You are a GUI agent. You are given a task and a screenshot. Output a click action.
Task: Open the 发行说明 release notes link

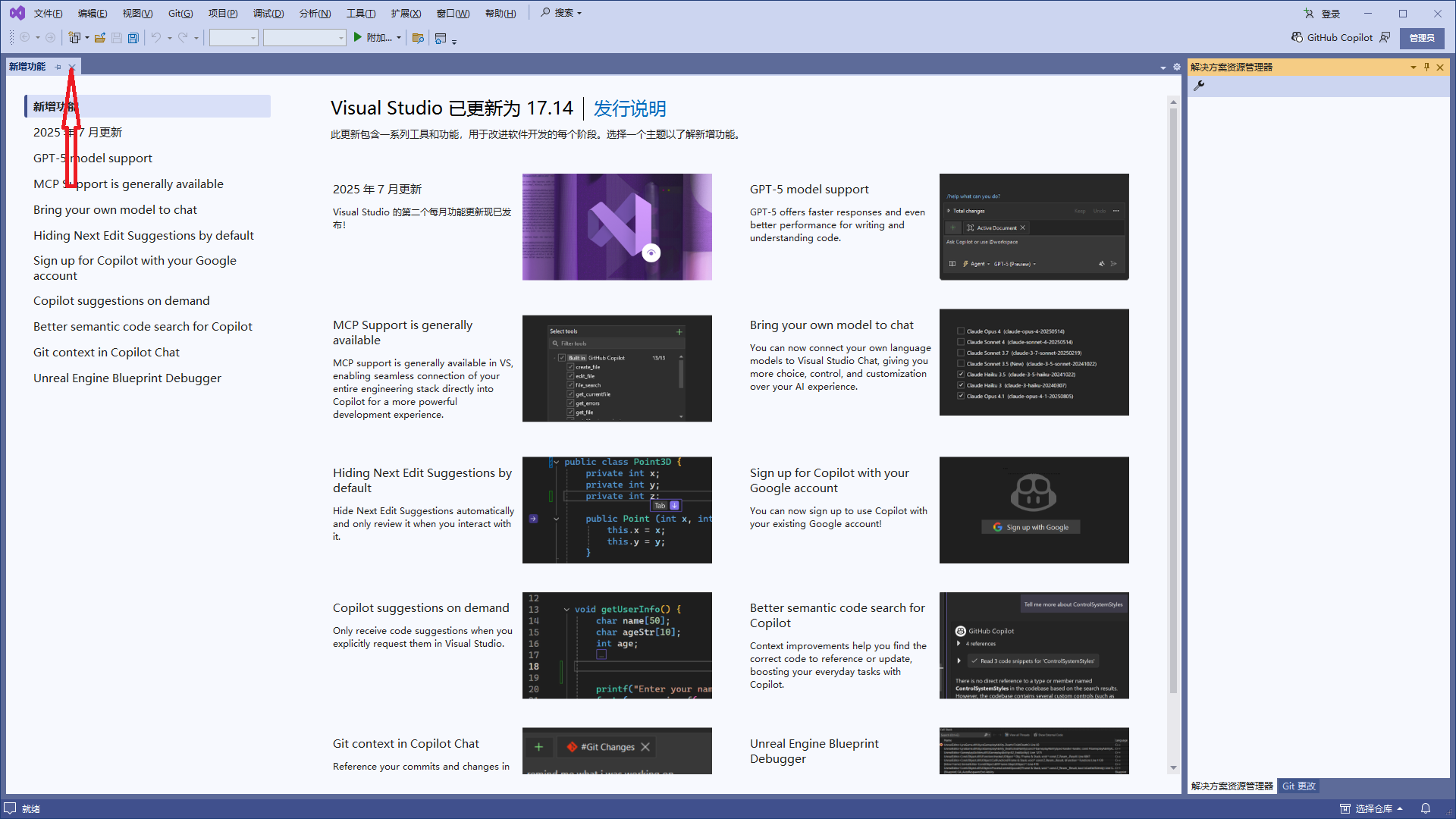point(629,108)
